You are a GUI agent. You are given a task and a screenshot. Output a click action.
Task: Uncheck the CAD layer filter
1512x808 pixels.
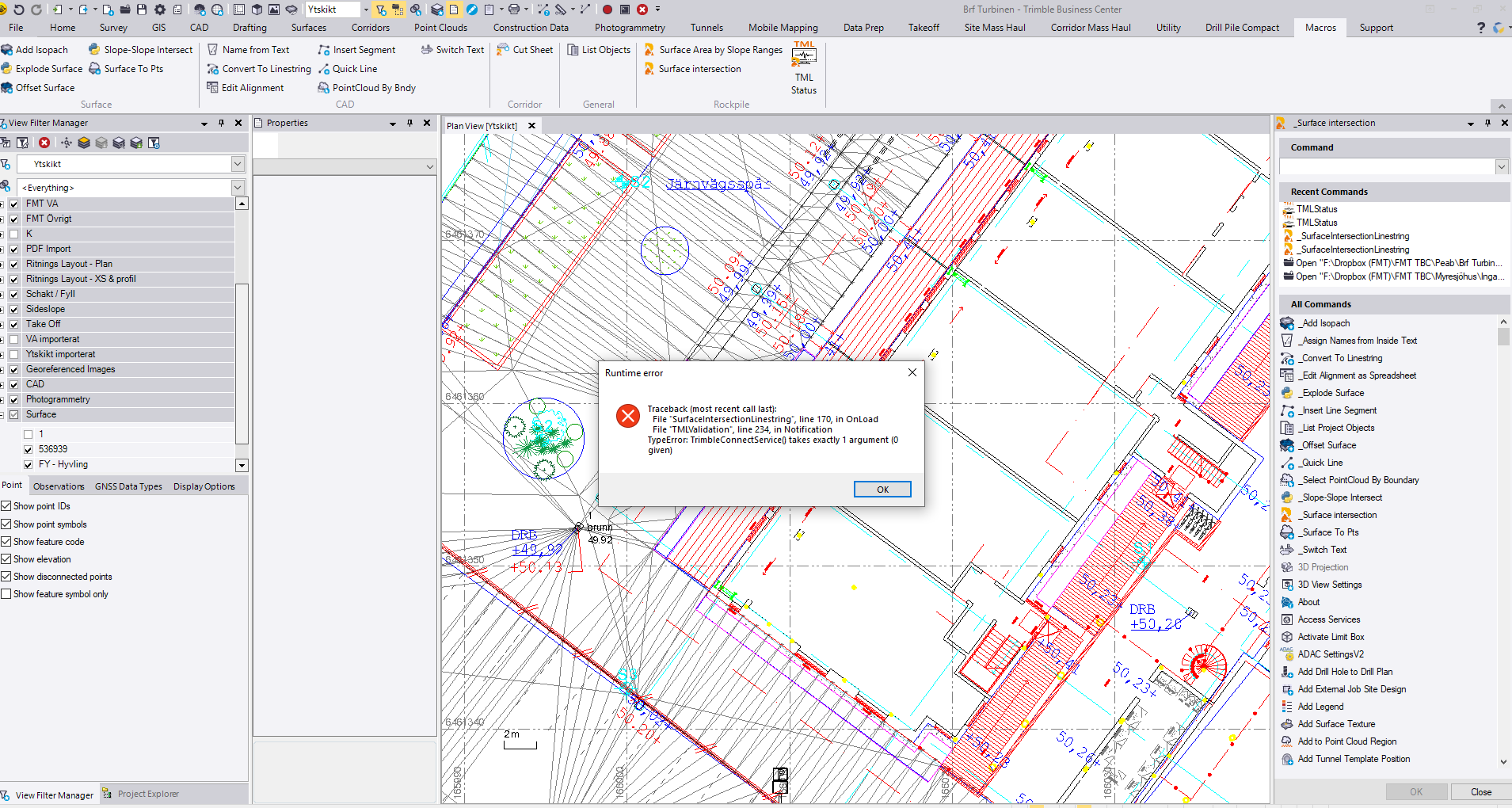[13, 384]
